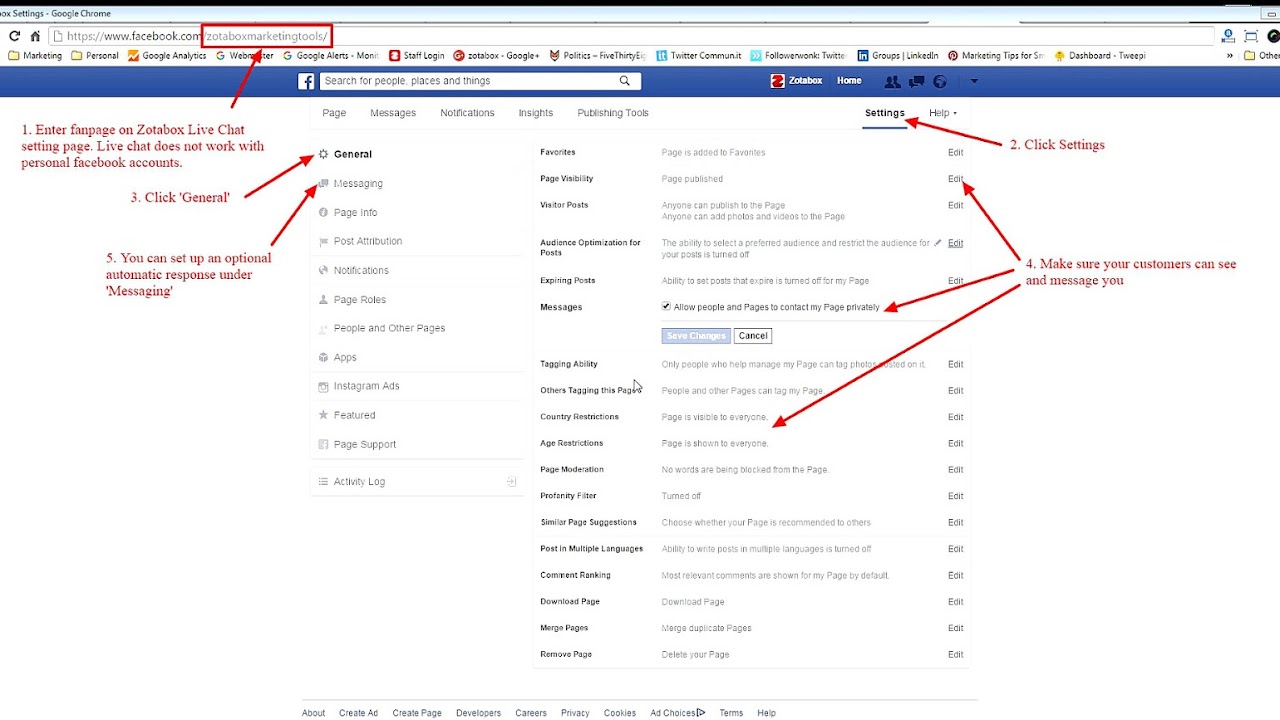
Task: Open the Marketing bookmarks folder
Action: click(35, 56)
